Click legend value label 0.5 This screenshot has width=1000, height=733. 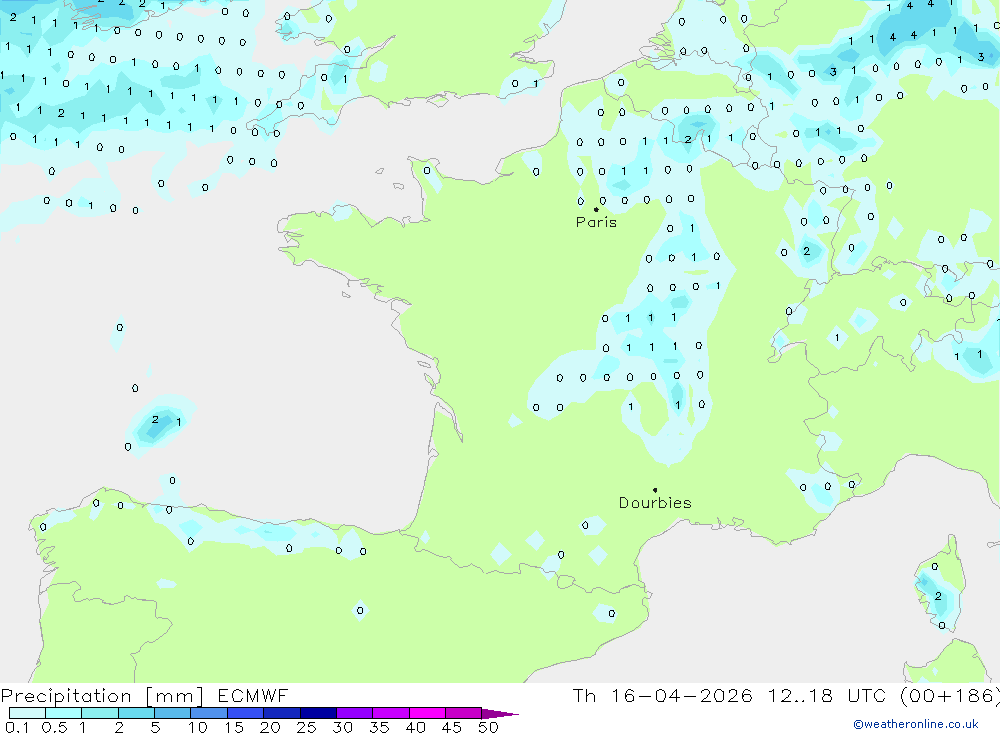(x=54, y=727)
